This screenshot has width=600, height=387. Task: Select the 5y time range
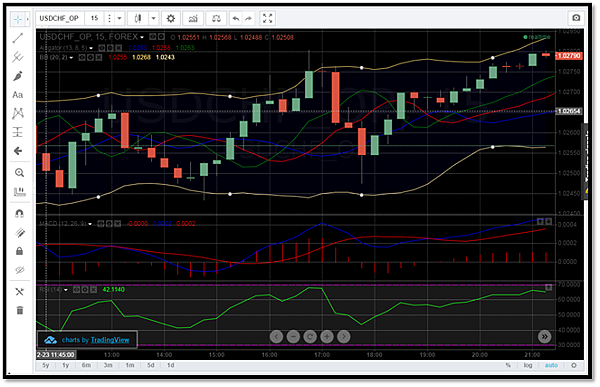click(46, 365)
